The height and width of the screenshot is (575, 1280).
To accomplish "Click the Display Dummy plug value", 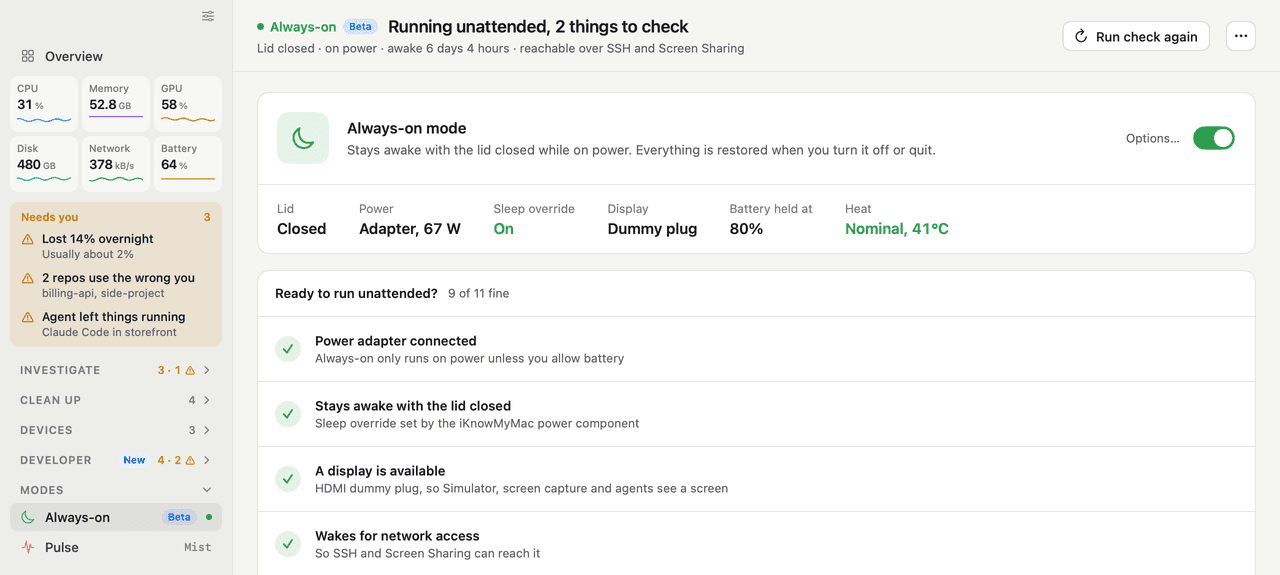I will point(652,229).
